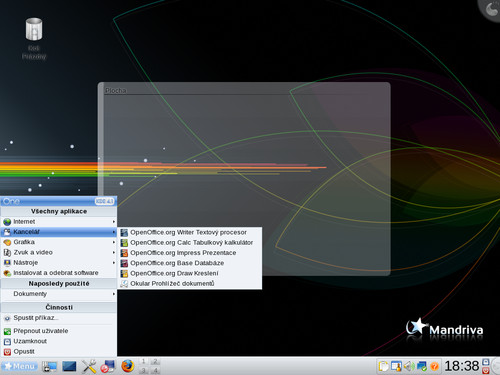Click Spustit příkaz... entry
Image resolution: width=500 pixels, height=375 pixels.
pos(59,318)
